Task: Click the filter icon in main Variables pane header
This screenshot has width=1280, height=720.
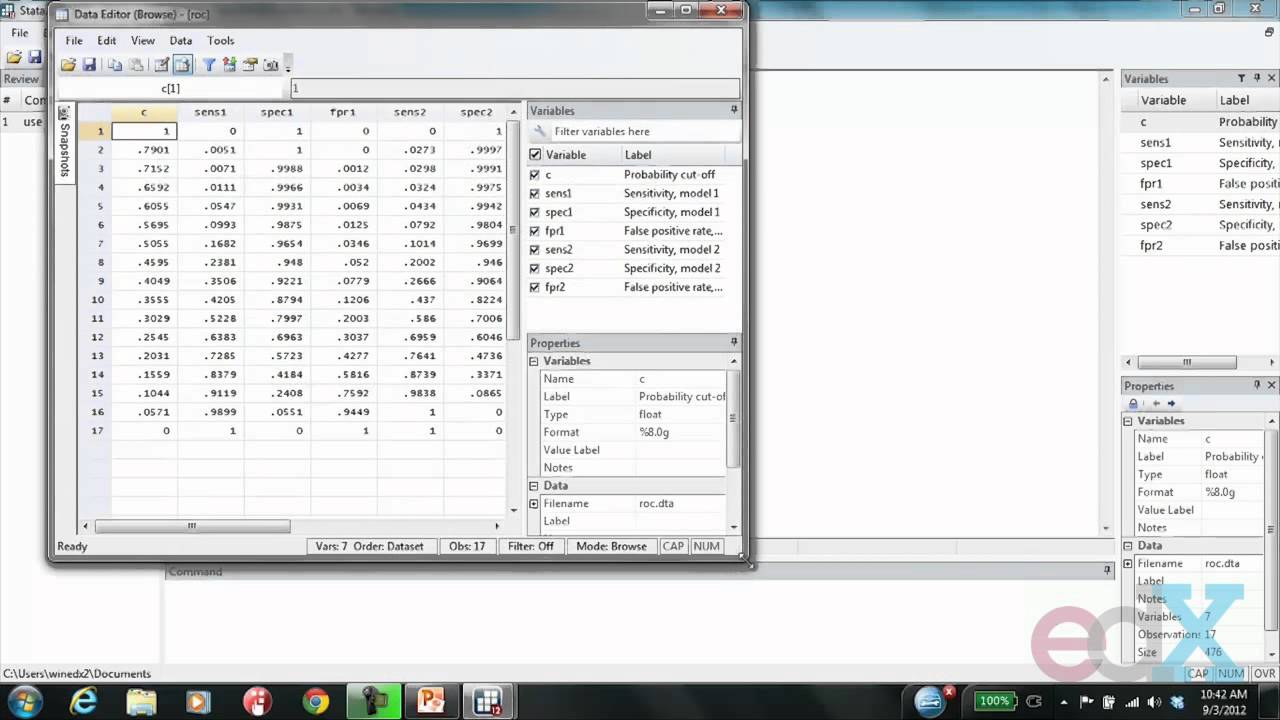Action: point(1241,78)
